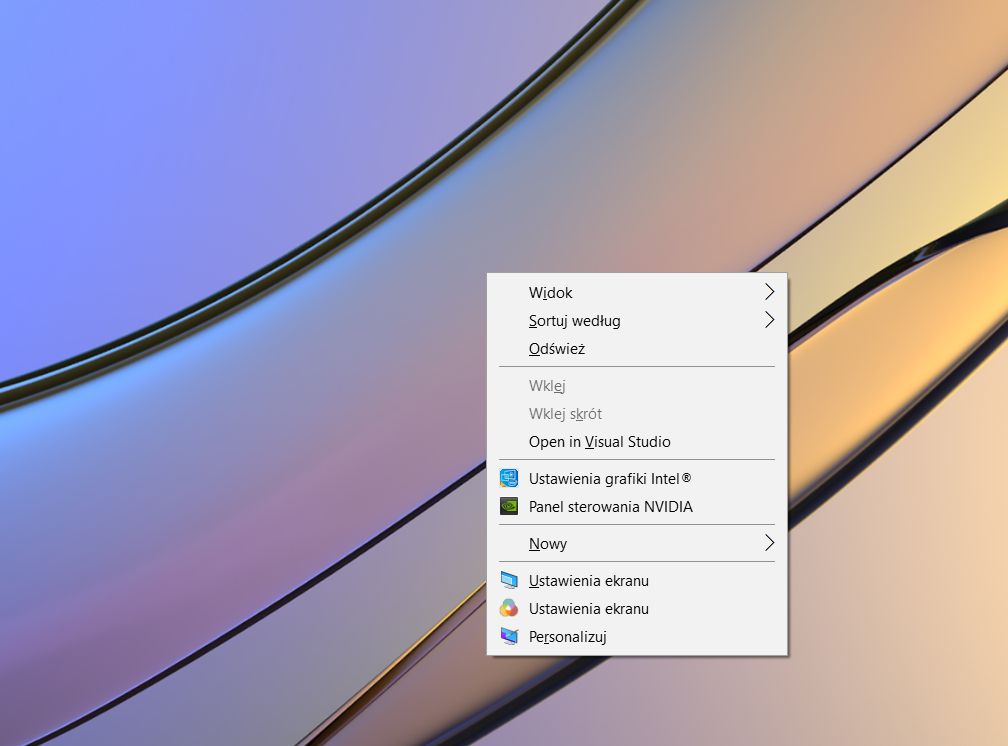Click the Intel graphics settings icon
Screen dimensions: 1008x746
pos(510,478)
